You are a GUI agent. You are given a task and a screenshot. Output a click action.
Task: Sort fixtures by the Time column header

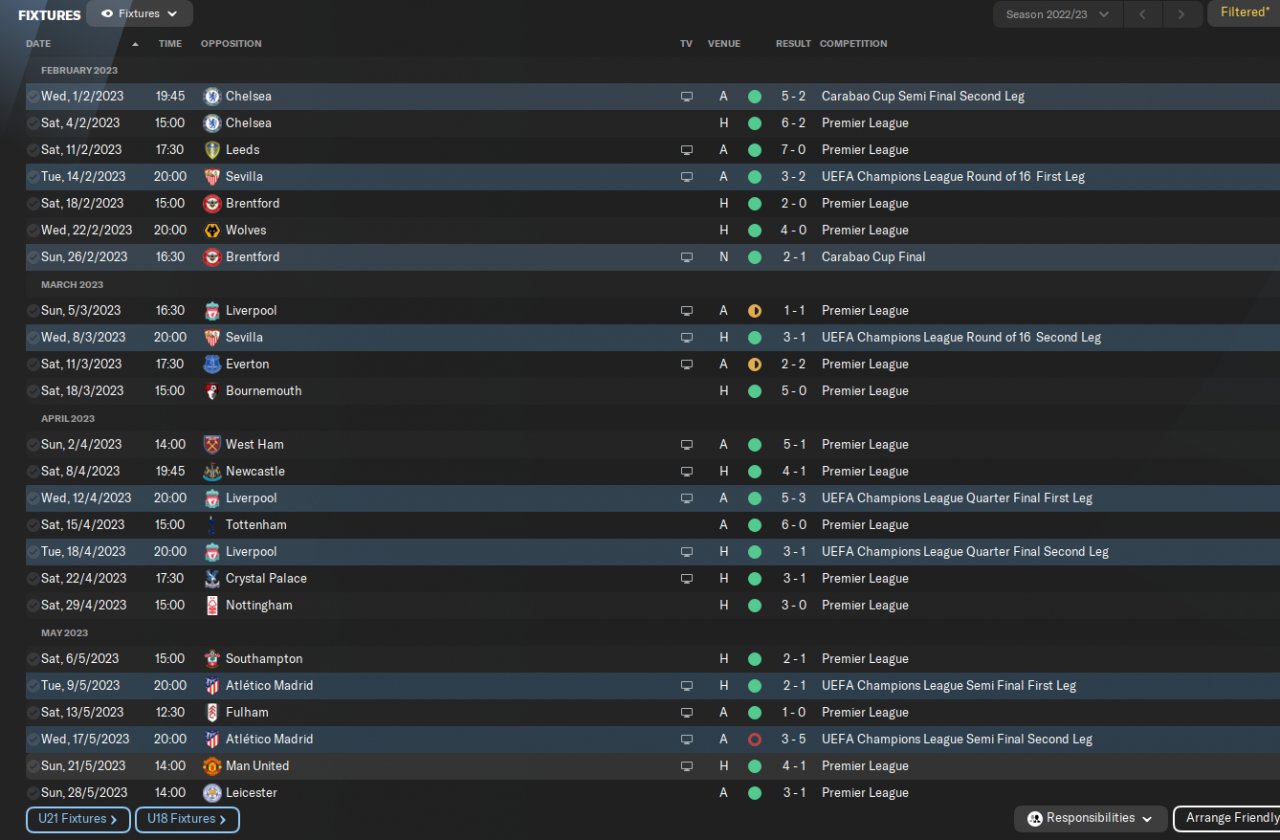(170, 44)
